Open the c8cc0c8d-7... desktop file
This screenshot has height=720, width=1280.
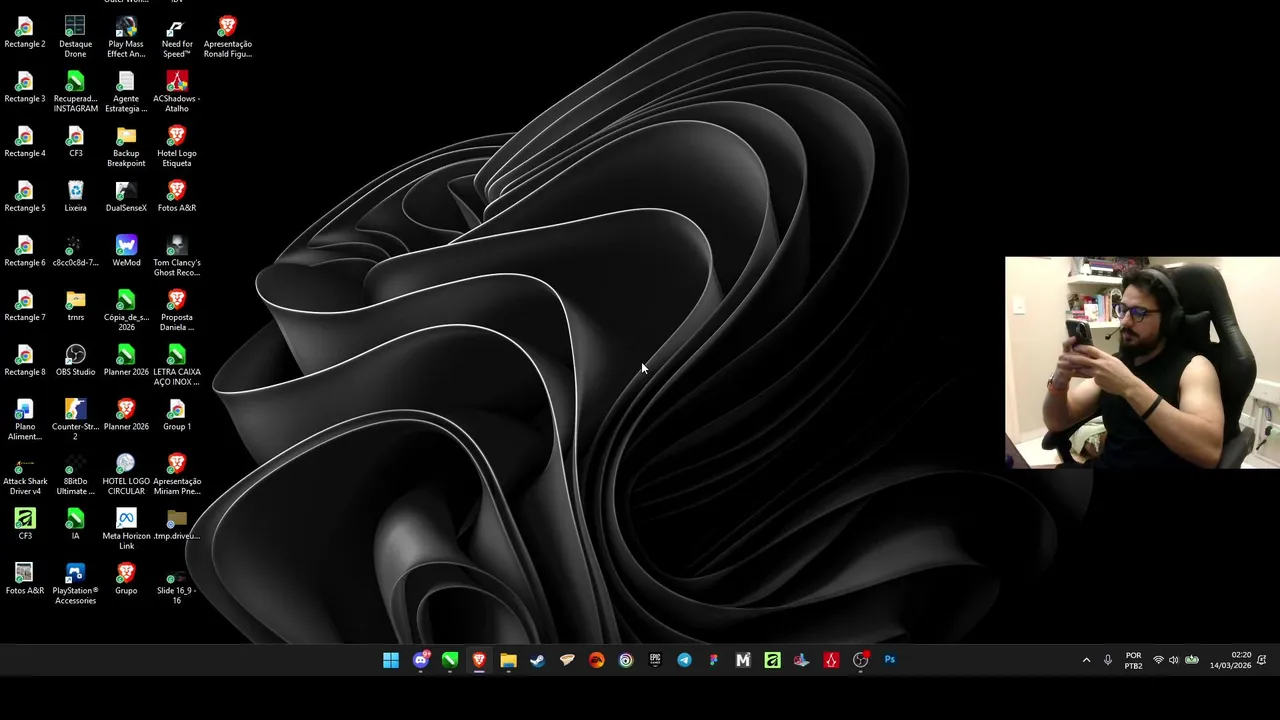(x=75, y=250)
